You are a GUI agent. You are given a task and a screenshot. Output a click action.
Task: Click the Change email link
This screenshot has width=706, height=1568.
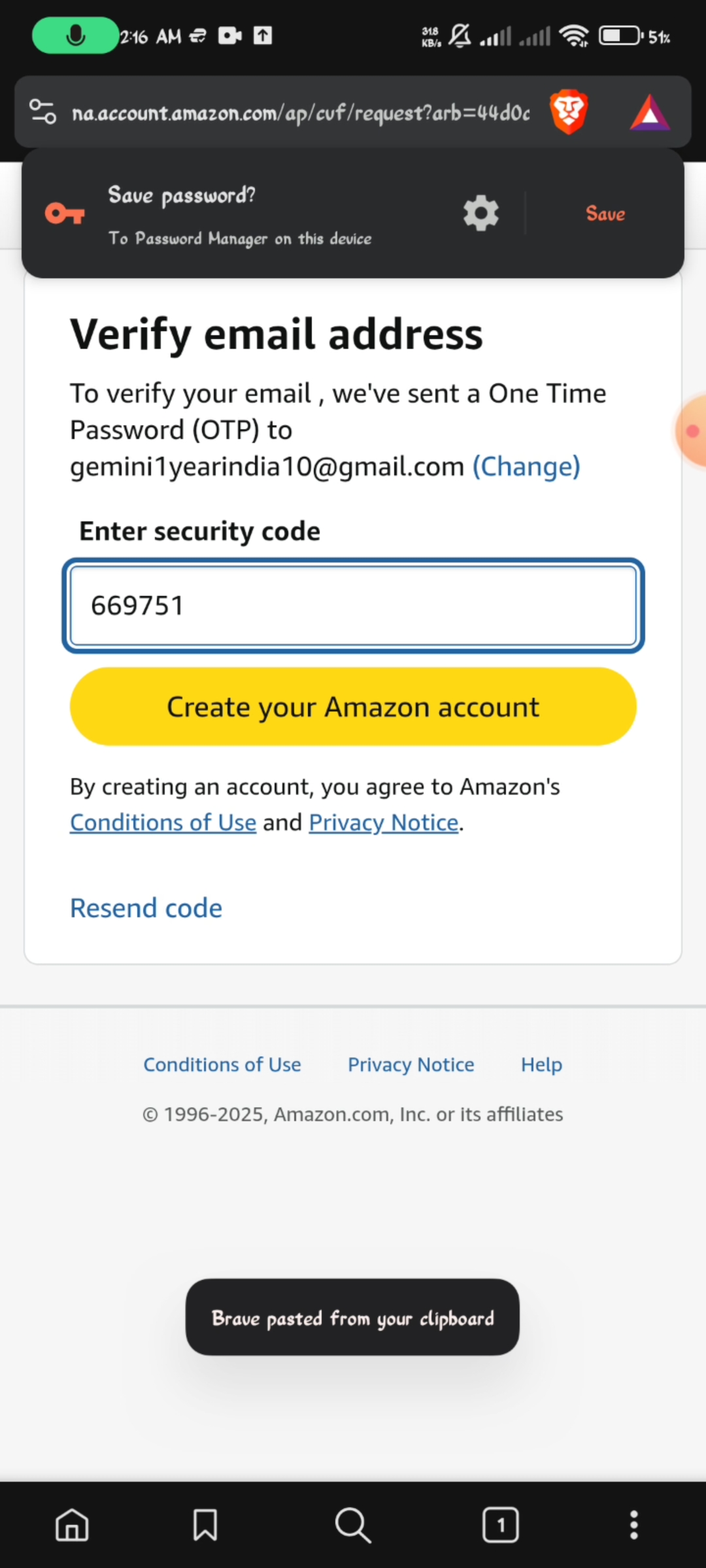click(x=526, y=466)
